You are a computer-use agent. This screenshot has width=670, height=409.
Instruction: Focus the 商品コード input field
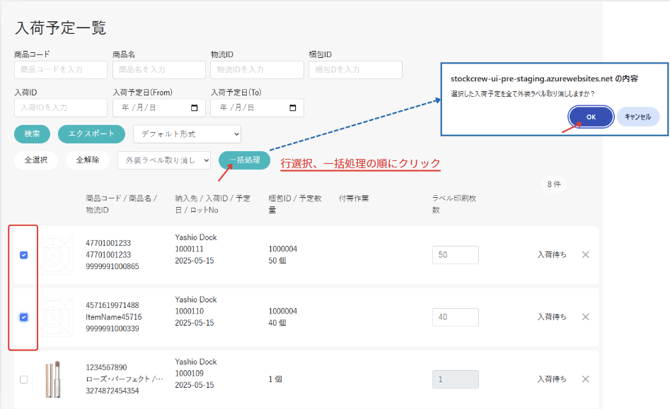coord(59,70)
